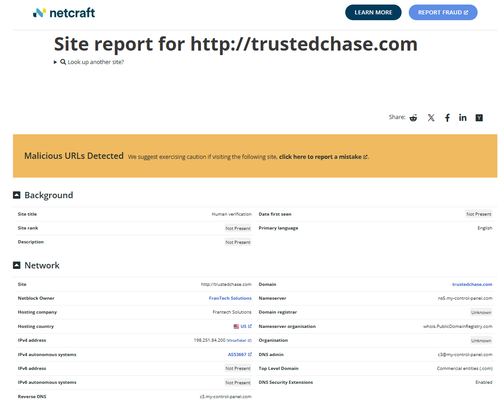Select the DNS admin 'c3@my-control-panel.com' value
The width and height of the screenshot is (500, 404).
click(465, 354)
